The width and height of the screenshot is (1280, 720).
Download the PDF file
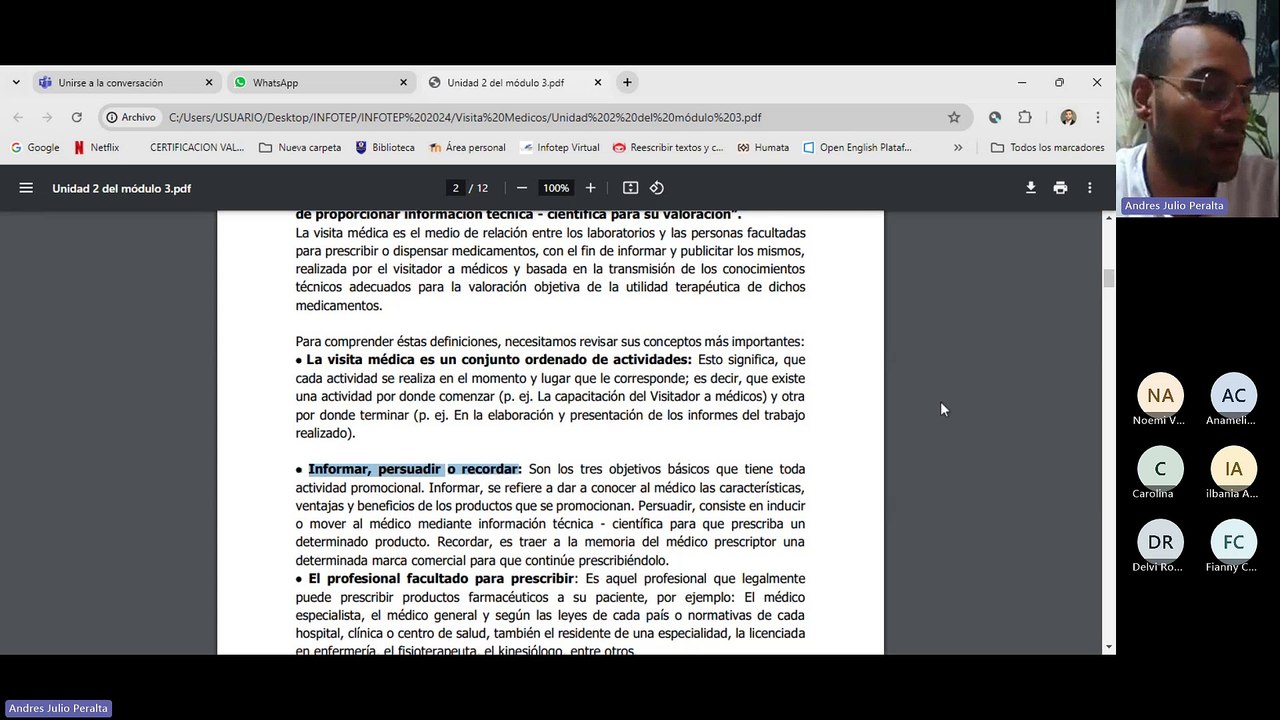(1031, 188)
